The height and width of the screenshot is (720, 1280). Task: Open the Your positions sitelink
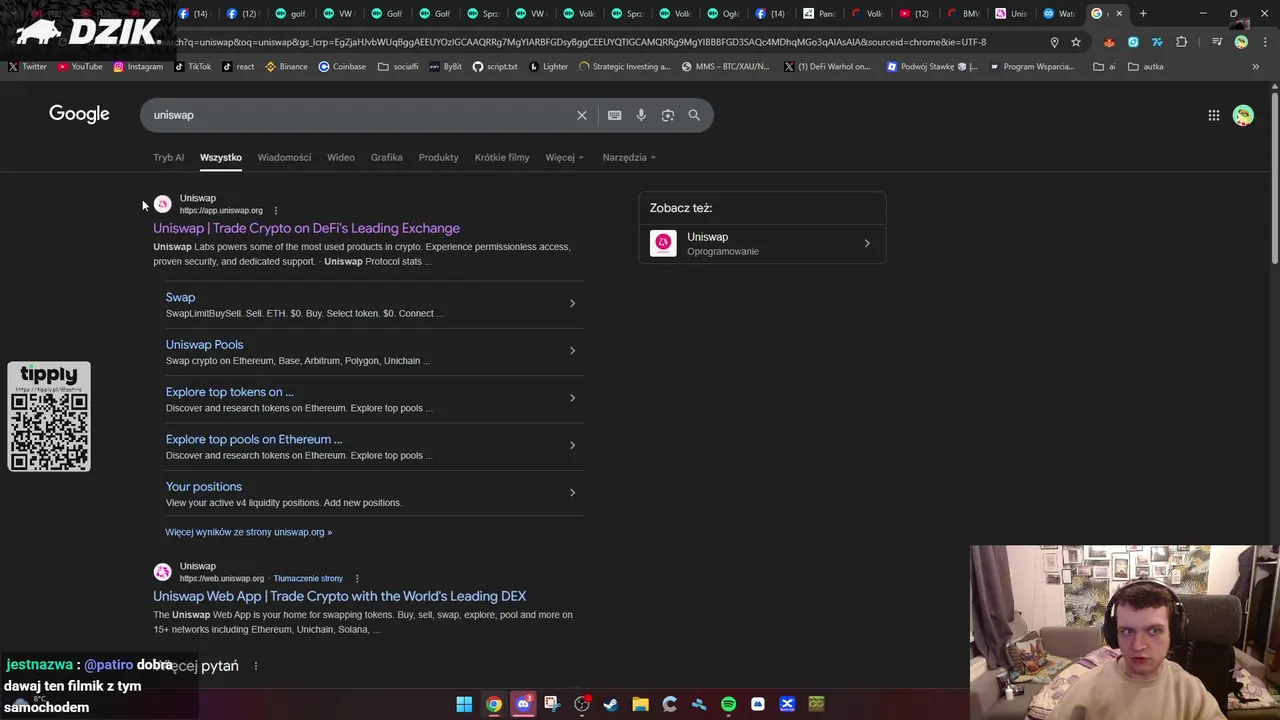click(x=204, y=487)
